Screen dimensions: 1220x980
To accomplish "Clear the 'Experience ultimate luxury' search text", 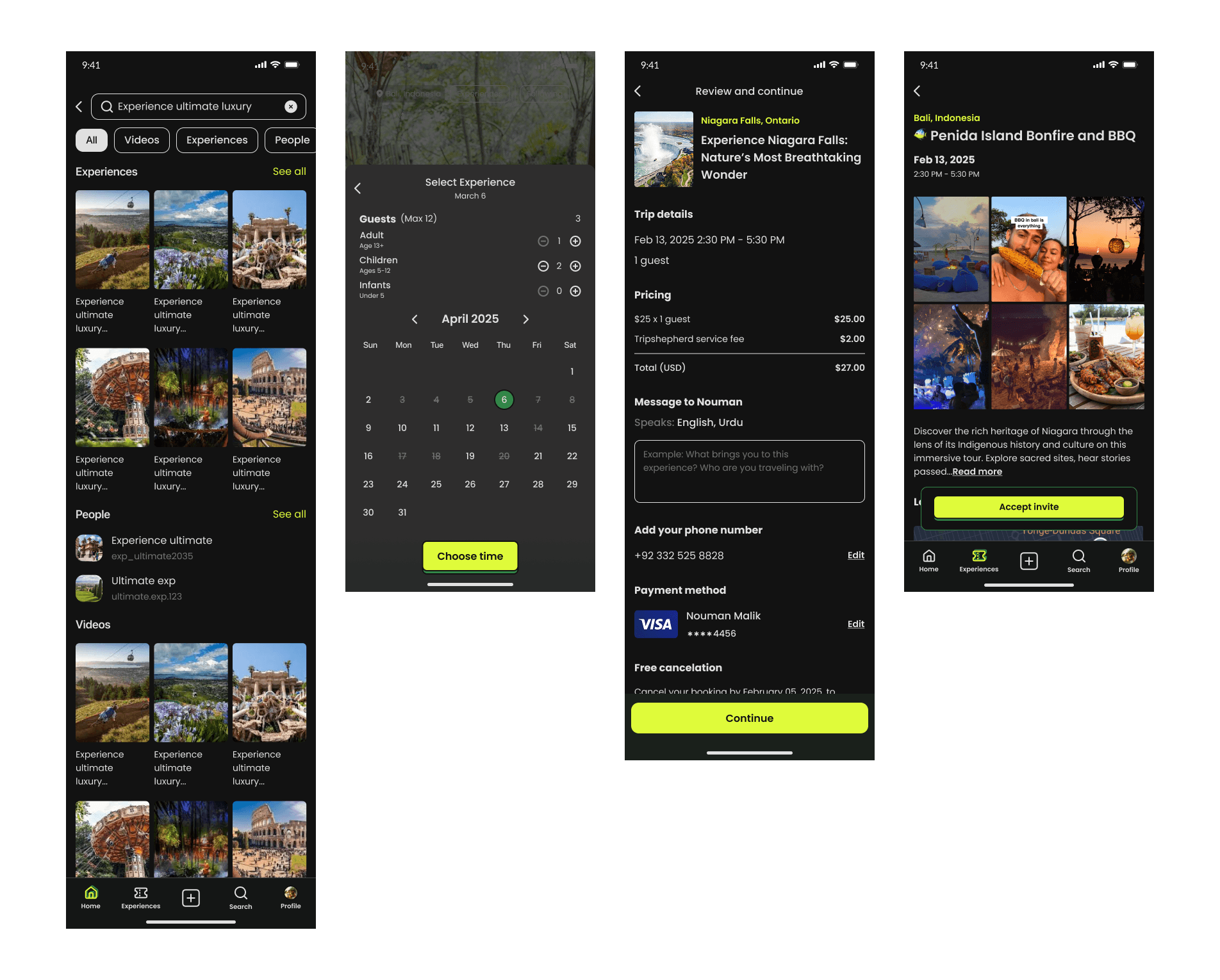I will point(292,106).
